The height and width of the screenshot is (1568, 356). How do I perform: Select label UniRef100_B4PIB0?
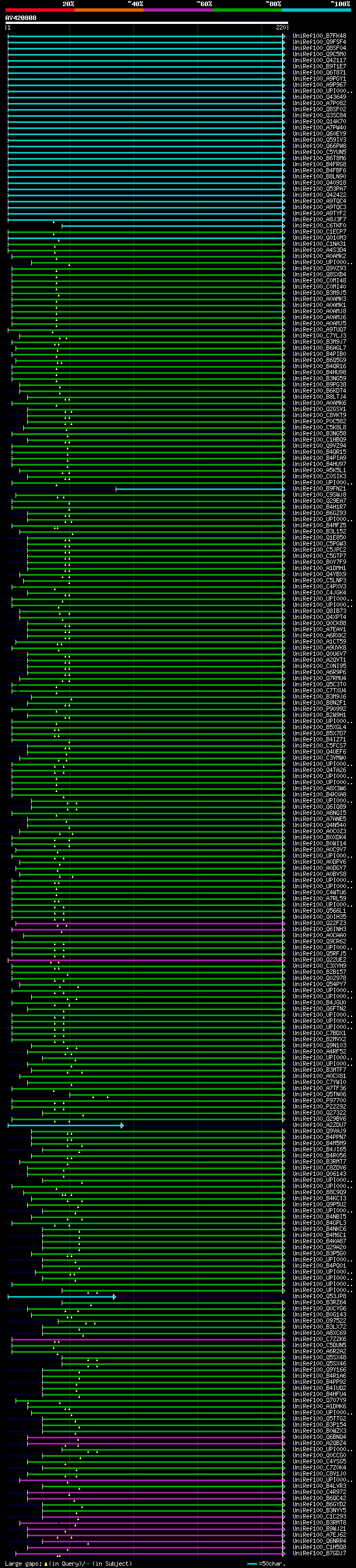[x=319, y=354]
